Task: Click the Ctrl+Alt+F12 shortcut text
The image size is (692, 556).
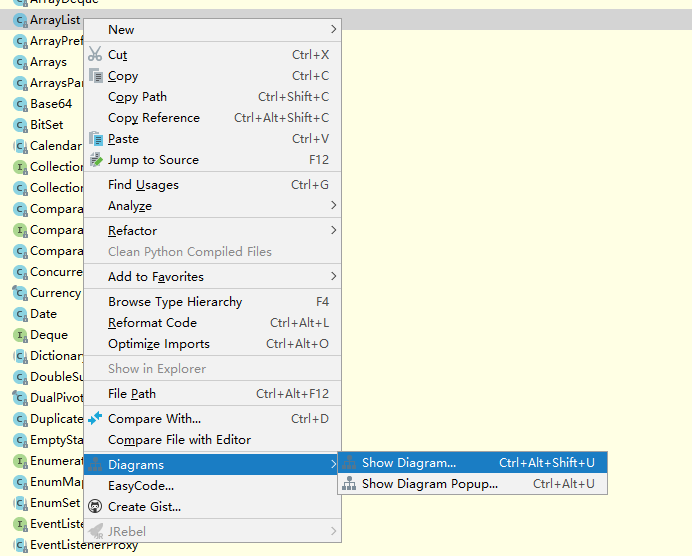Action: pyautogui.click(x=293, y=394)
